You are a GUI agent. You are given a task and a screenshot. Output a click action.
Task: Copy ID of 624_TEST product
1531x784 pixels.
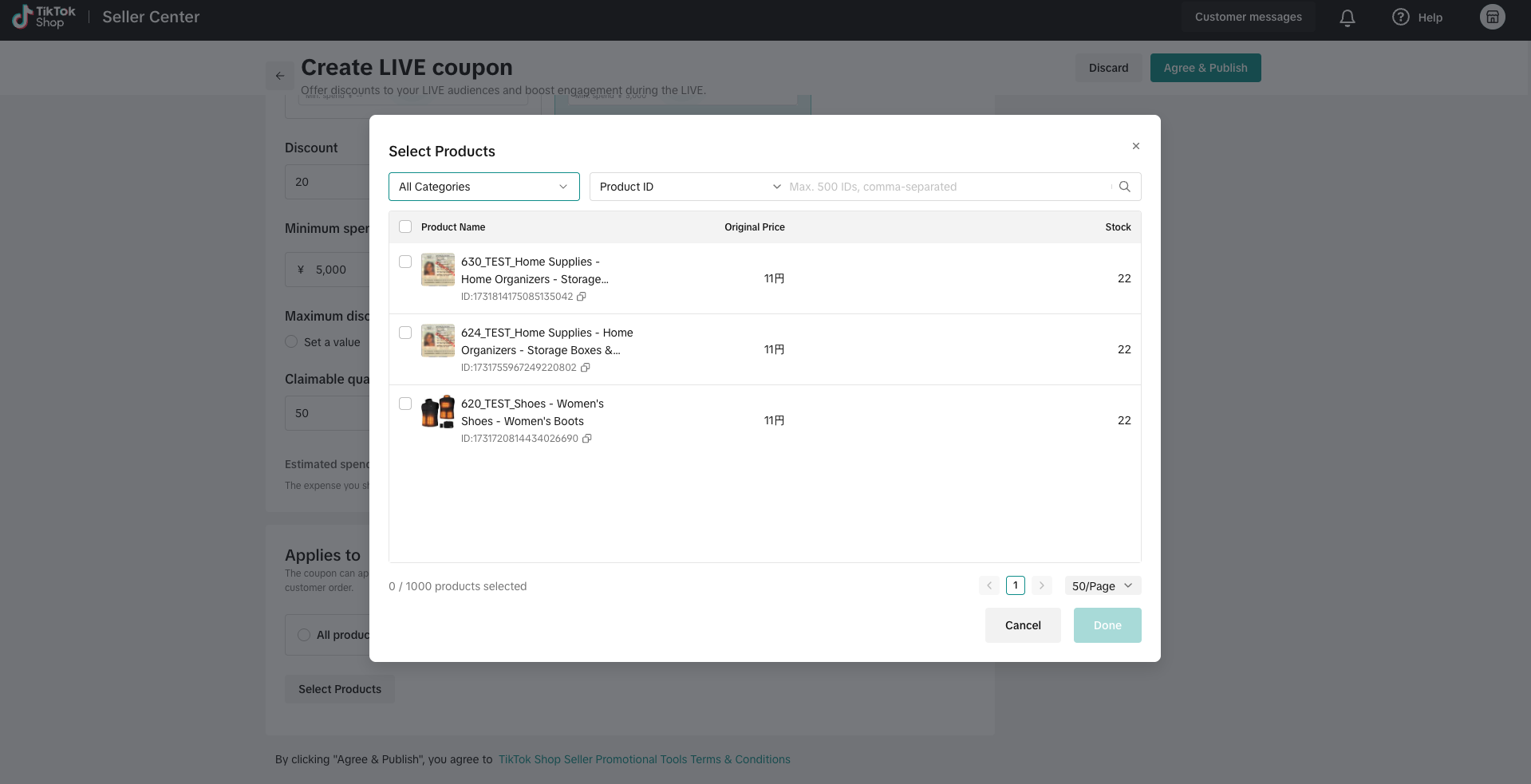(x=585, y=368)
